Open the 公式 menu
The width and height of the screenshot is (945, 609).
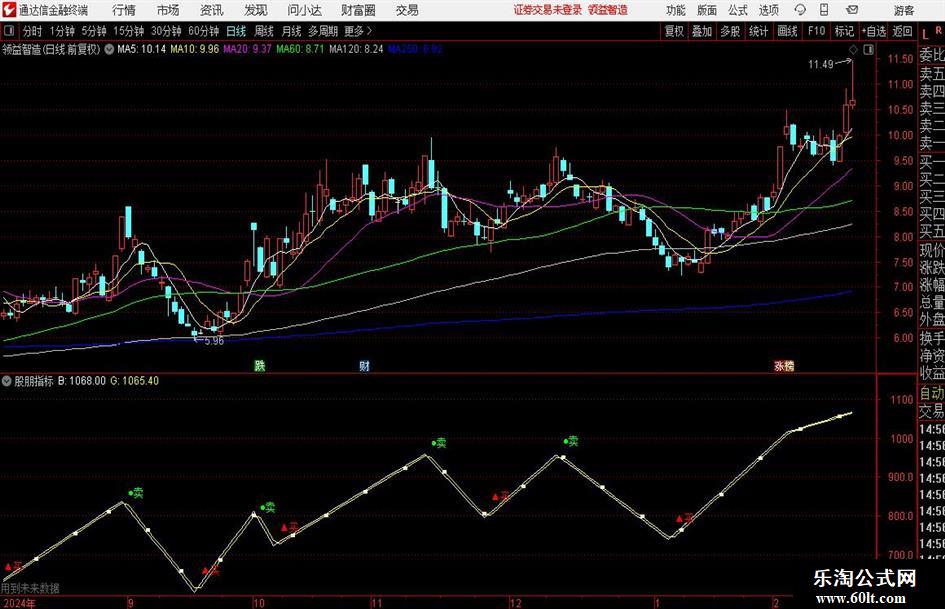[737, 10]
